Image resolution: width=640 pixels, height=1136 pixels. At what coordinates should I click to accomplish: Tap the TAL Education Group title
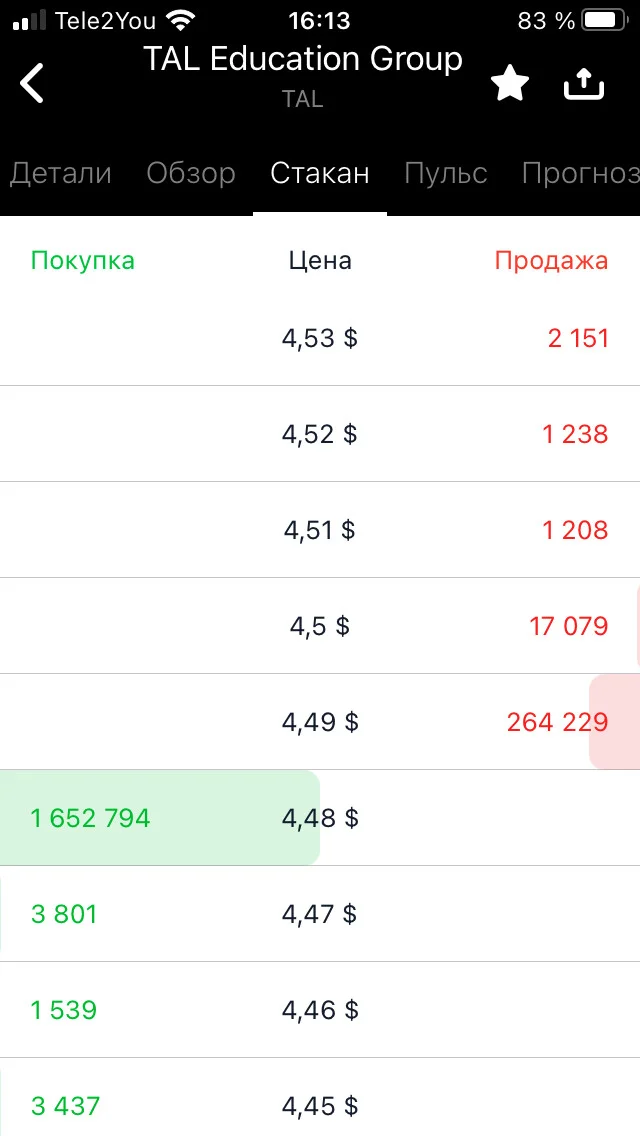coord(303,59)
